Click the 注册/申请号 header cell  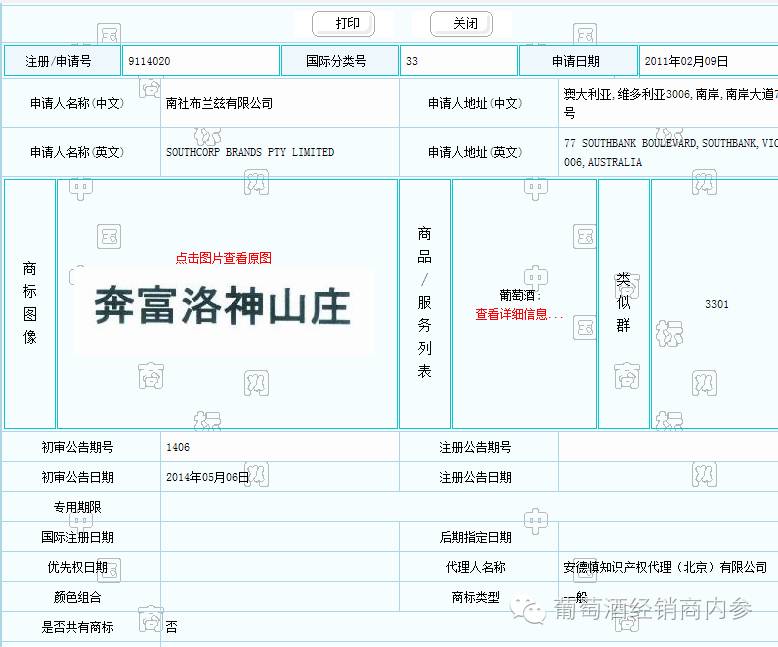tap(62, 61)
